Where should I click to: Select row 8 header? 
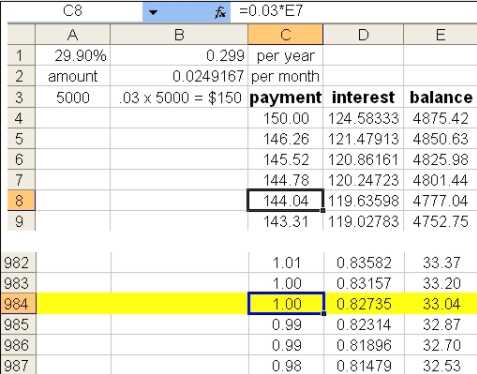click(x=21, y=201)
